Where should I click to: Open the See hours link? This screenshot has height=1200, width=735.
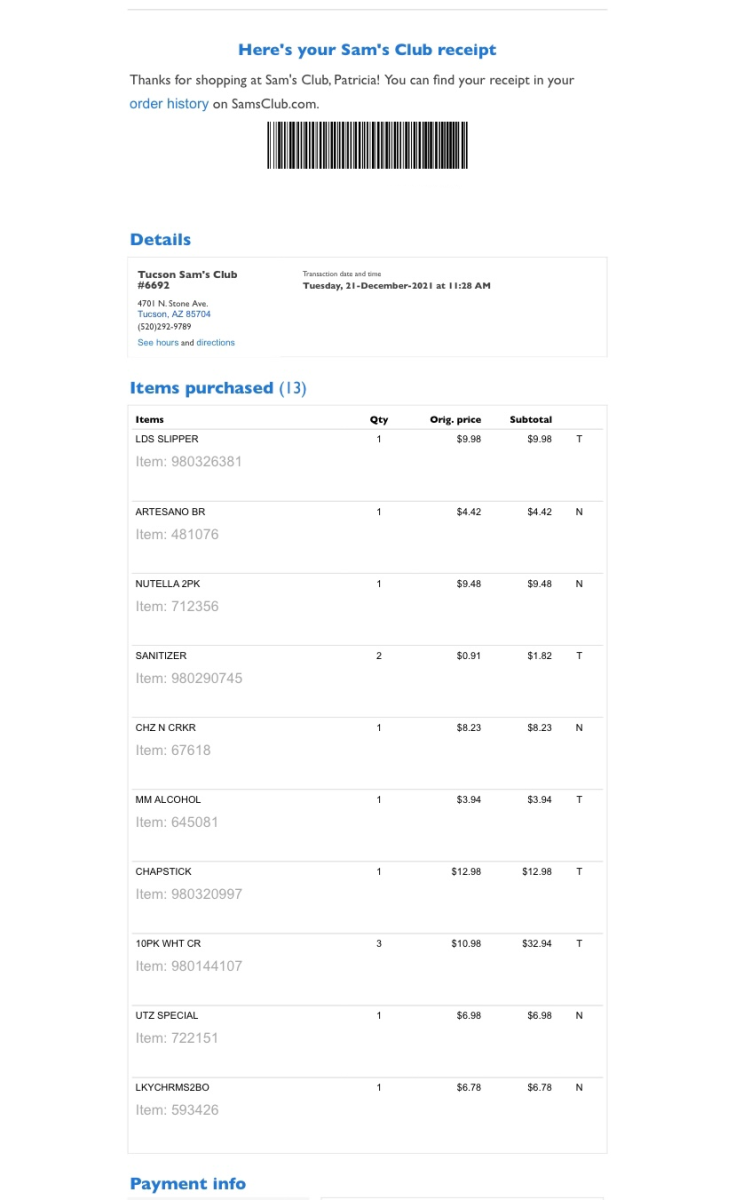pyautogui.click(x=158, y=343)
